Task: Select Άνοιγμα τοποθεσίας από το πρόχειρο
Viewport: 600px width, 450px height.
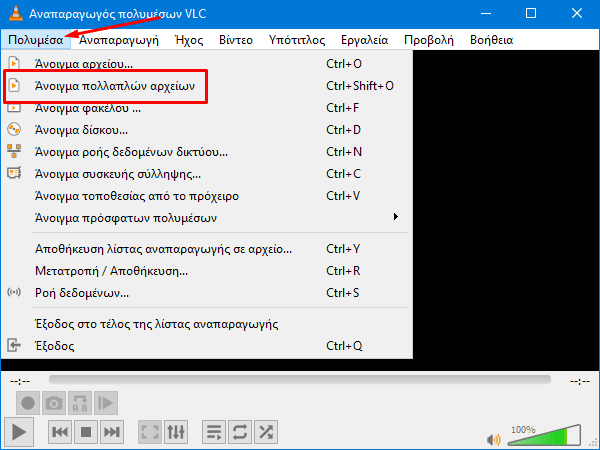Action: 207,196
